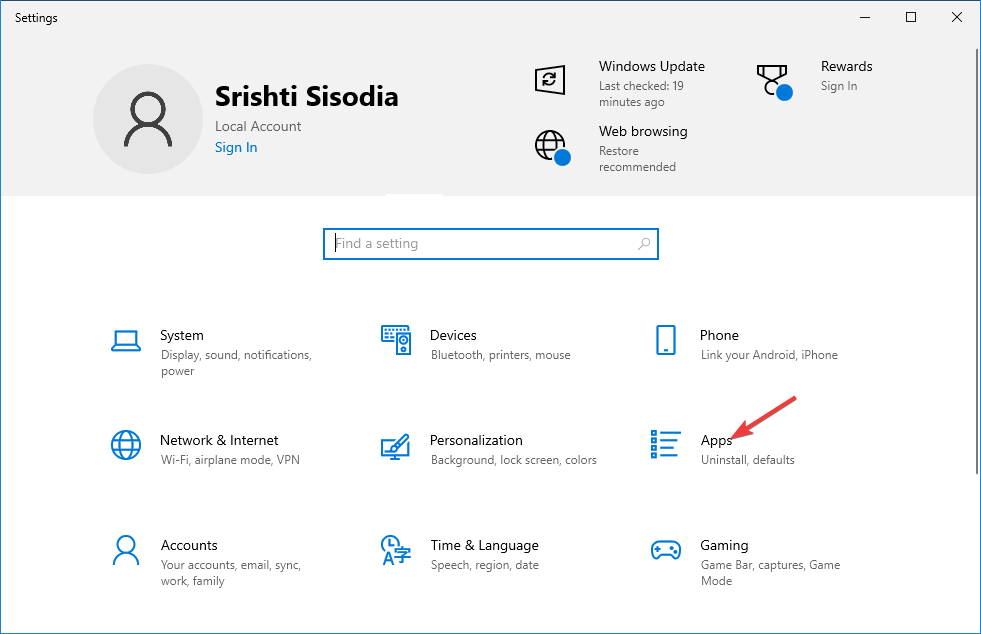This screenshot has width=981, height=634.
Task: Open the Personalization paintbrush icon
Action: click(x=395, y=447)
